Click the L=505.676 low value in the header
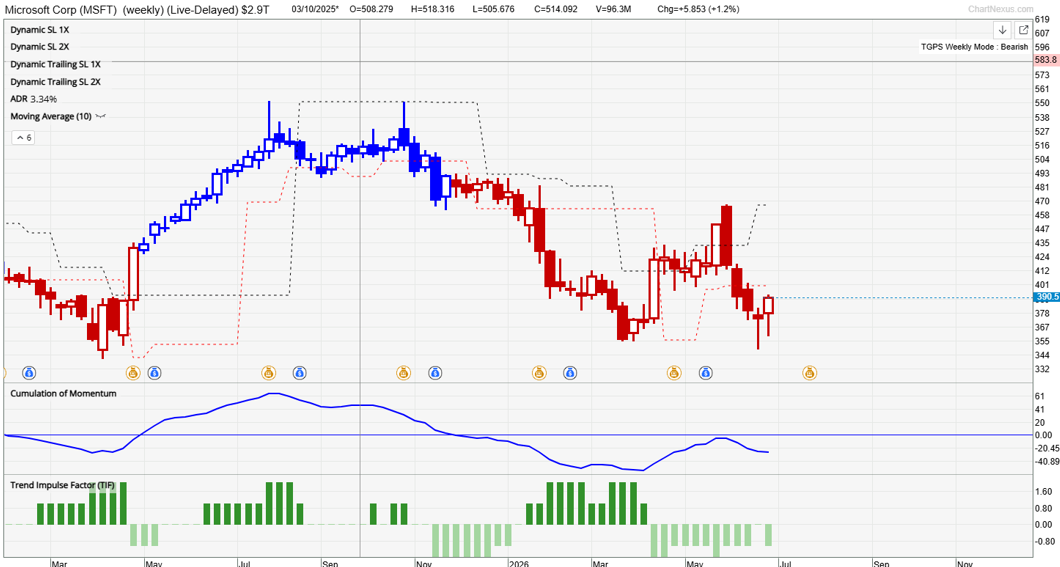Image resolution: width=1060 pixels, height=567 pixels. point(493,9)
